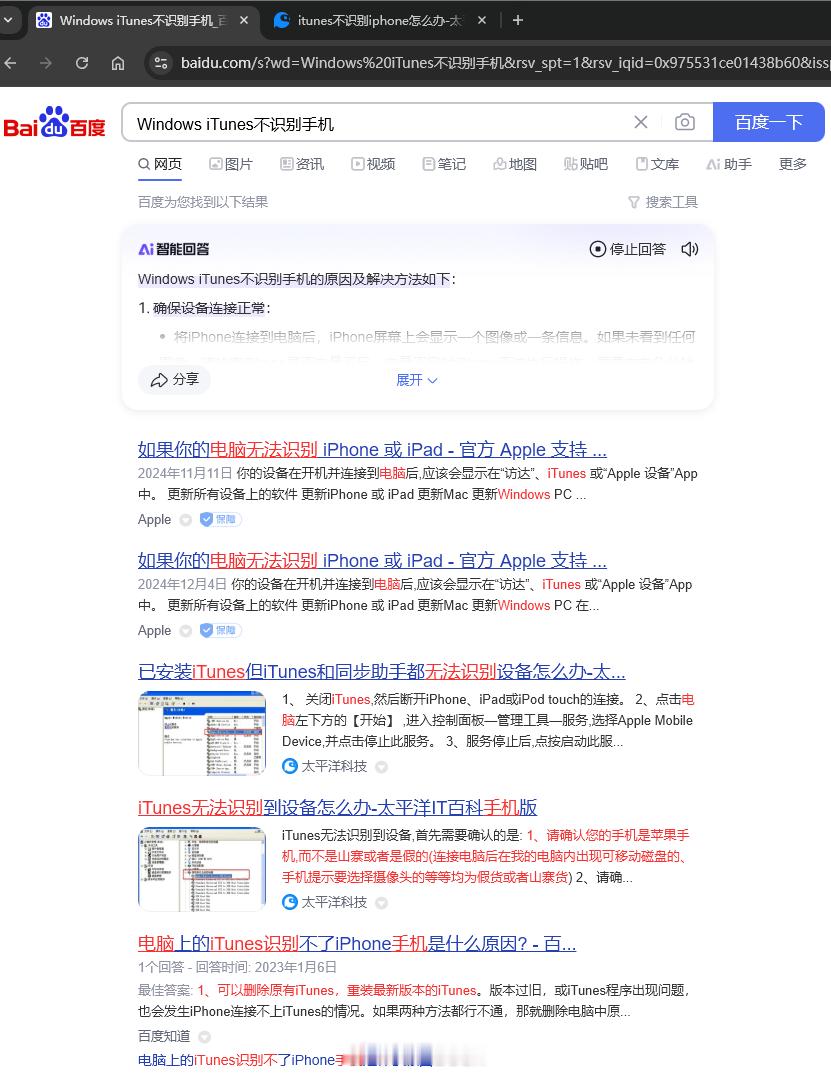Open first Apple support result dated 2024年11月11日

[372, 450]
